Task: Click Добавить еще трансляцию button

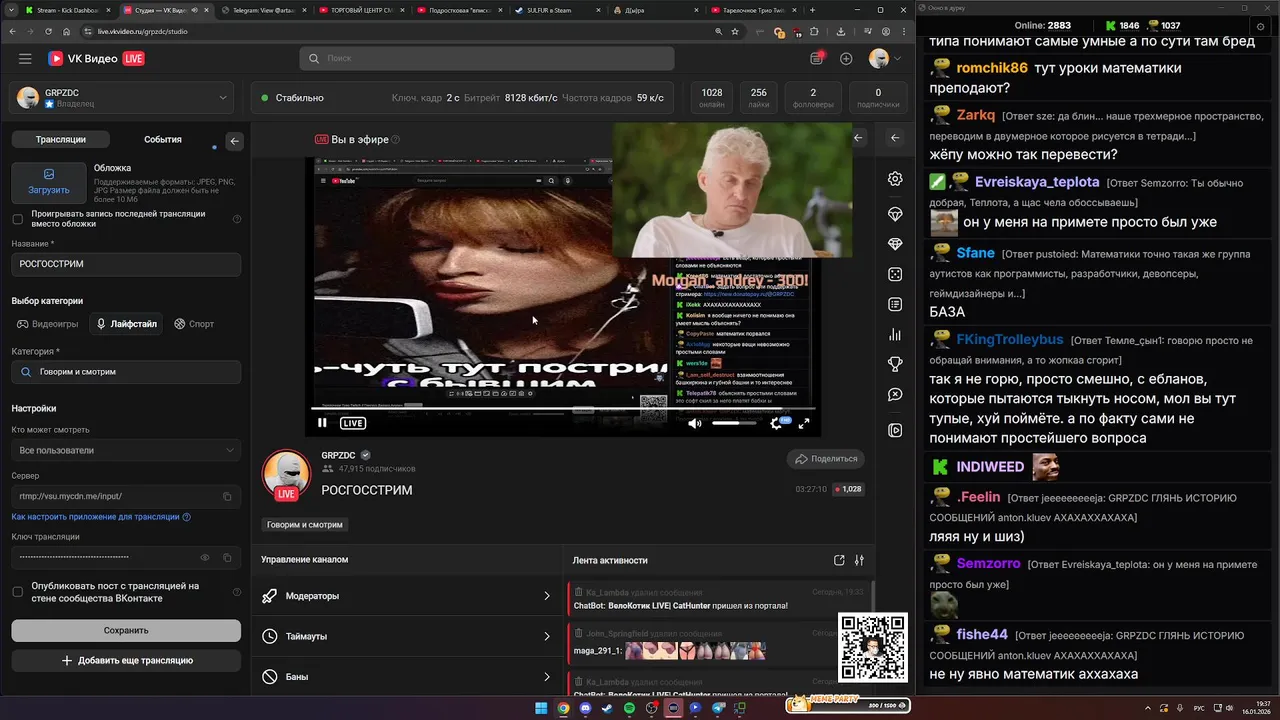Action: [126, 660]
